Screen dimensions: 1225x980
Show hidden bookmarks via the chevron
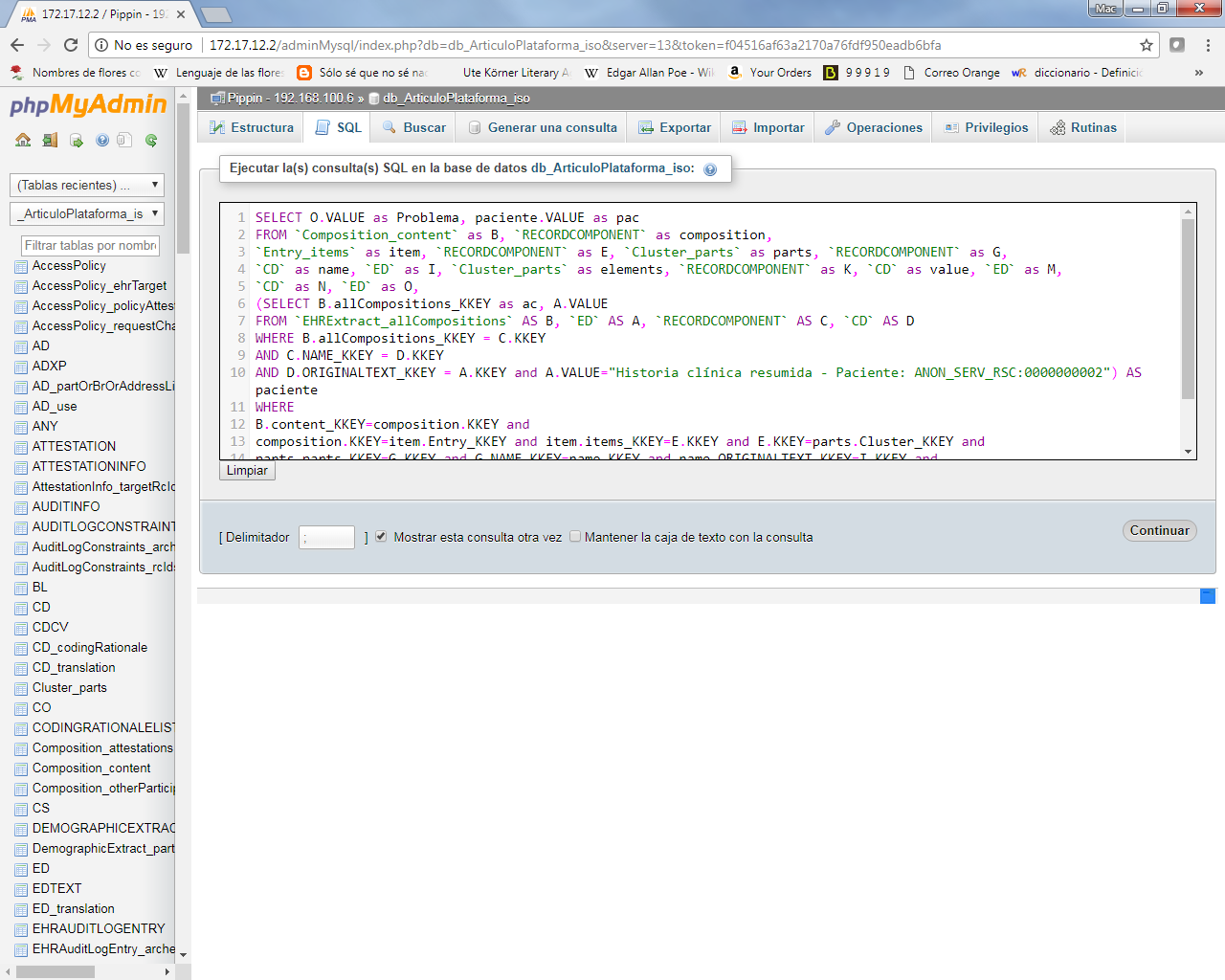[1198, 73]
